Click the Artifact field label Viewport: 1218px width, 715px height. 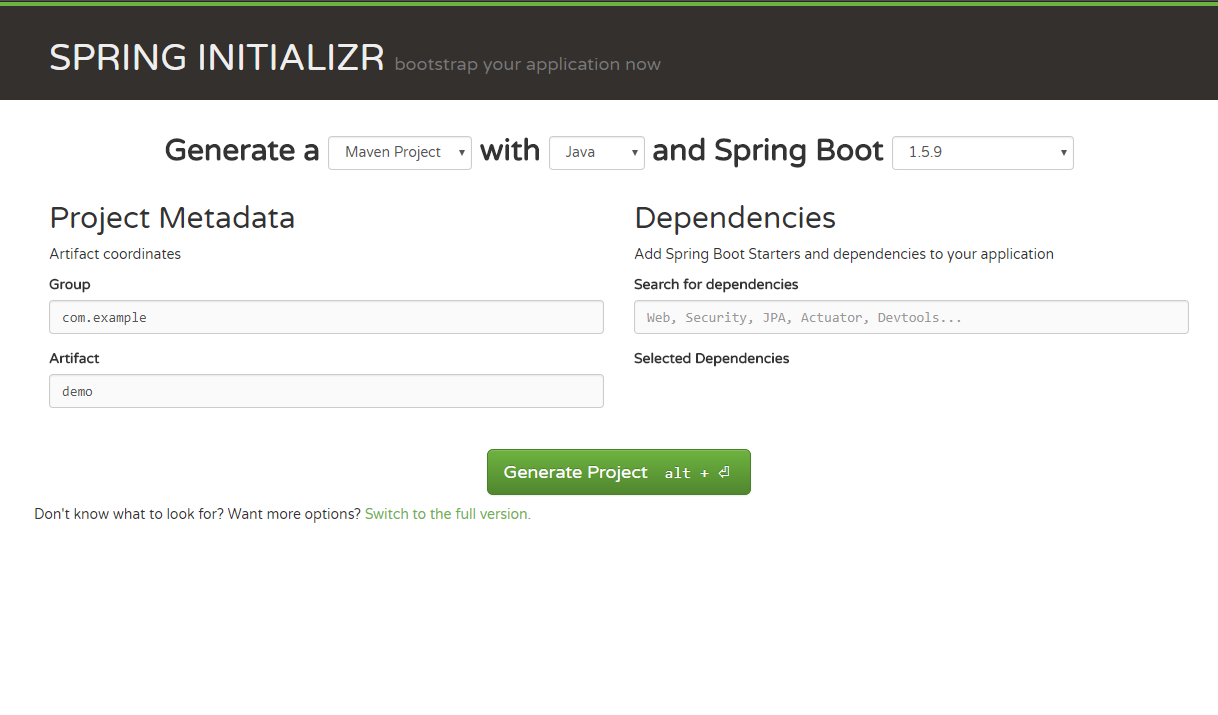pos(74,358)
